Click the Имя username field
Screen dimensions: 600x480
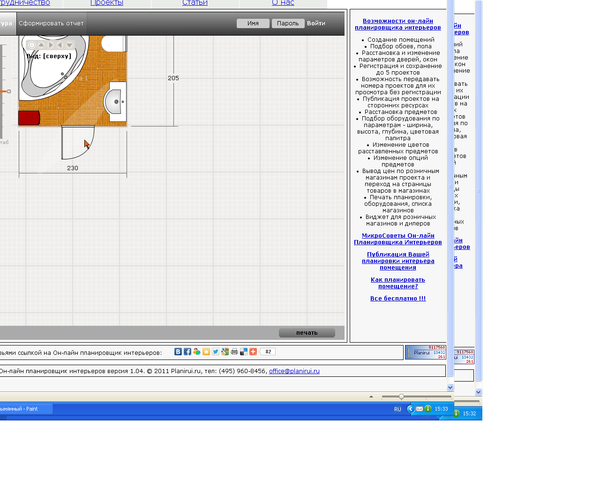[253, 23]
